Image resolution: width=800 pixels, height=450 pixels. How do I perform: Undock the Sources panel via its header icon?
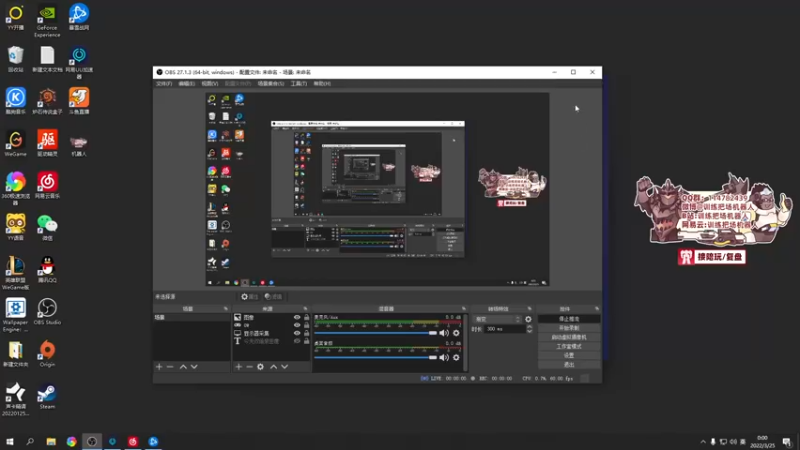point(306,309)
